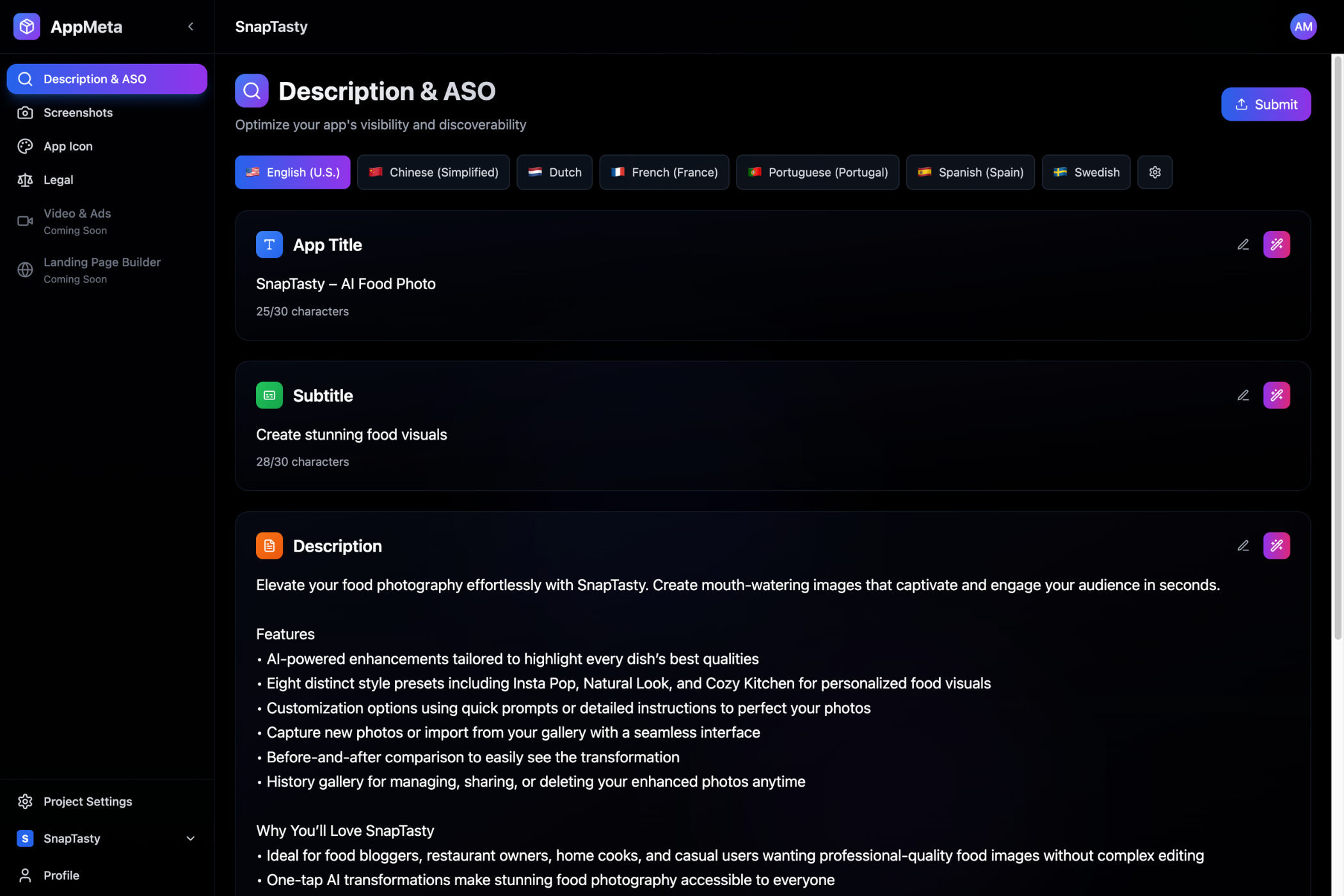
Task: Switch to Chinese (Simplified) language tab
Action: click(433, 172)
